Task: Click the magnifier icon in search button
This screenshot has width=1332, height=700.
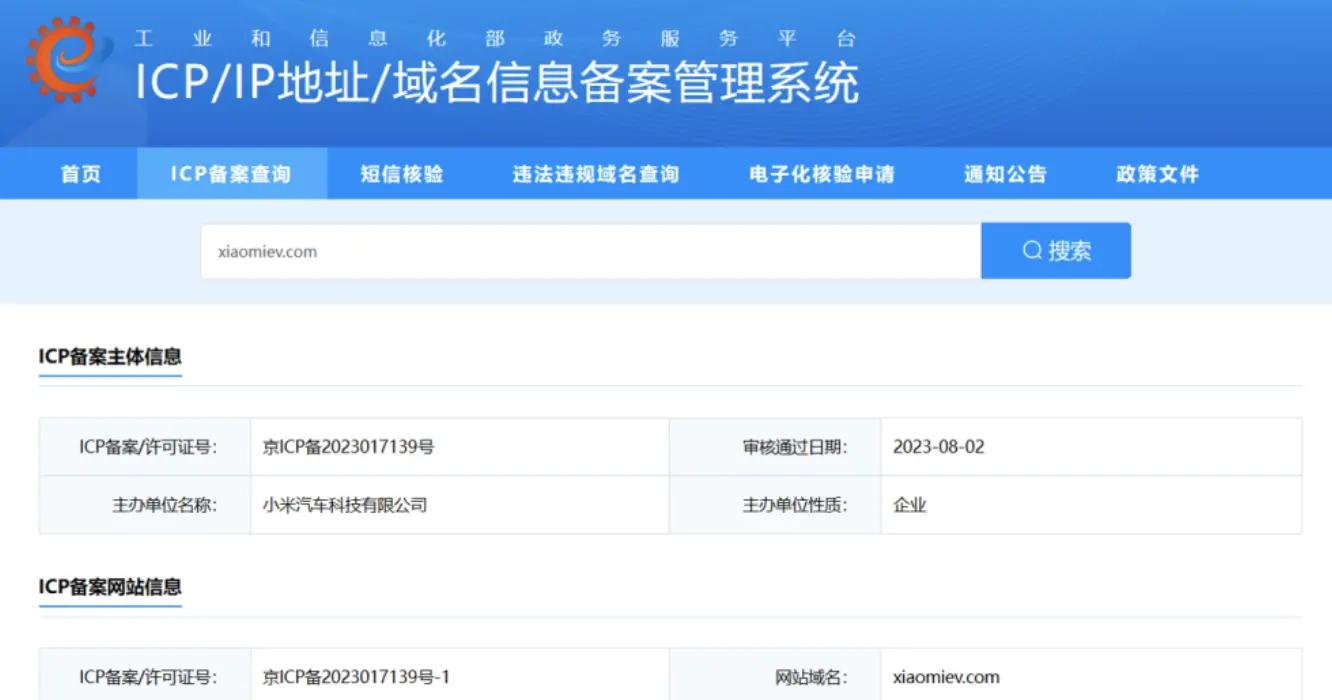Action: tap(1032, 251)
